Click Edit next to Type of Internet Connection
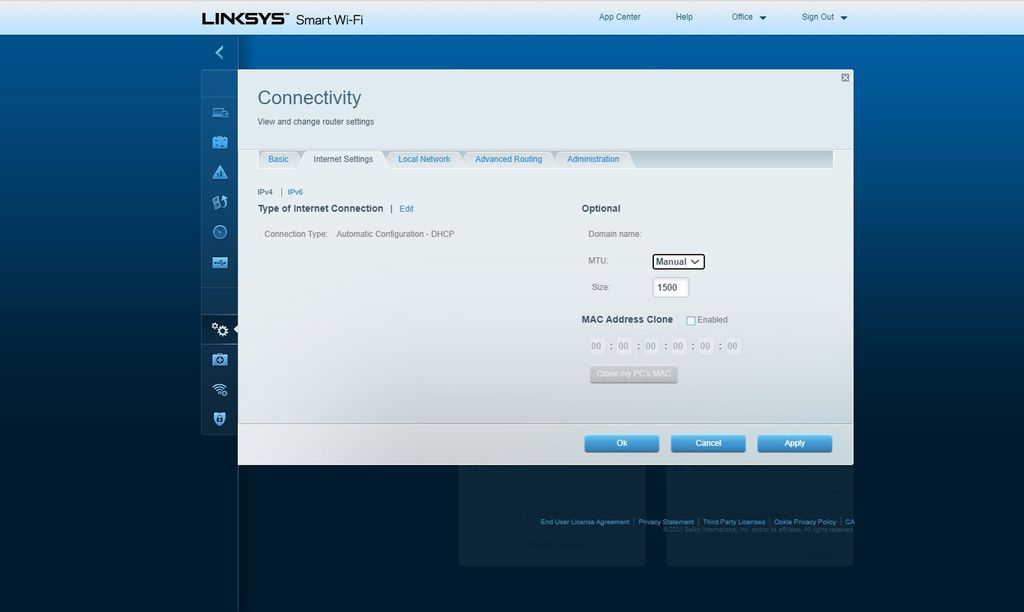 (406, 208)
